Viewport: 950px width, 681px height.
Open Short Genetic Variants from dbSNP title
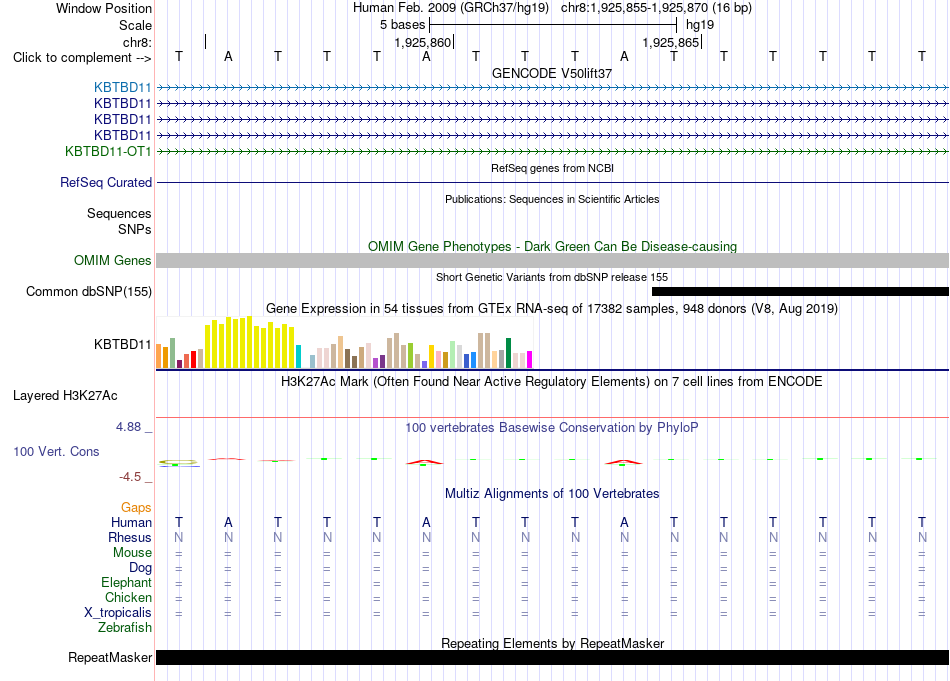[552, 277]
